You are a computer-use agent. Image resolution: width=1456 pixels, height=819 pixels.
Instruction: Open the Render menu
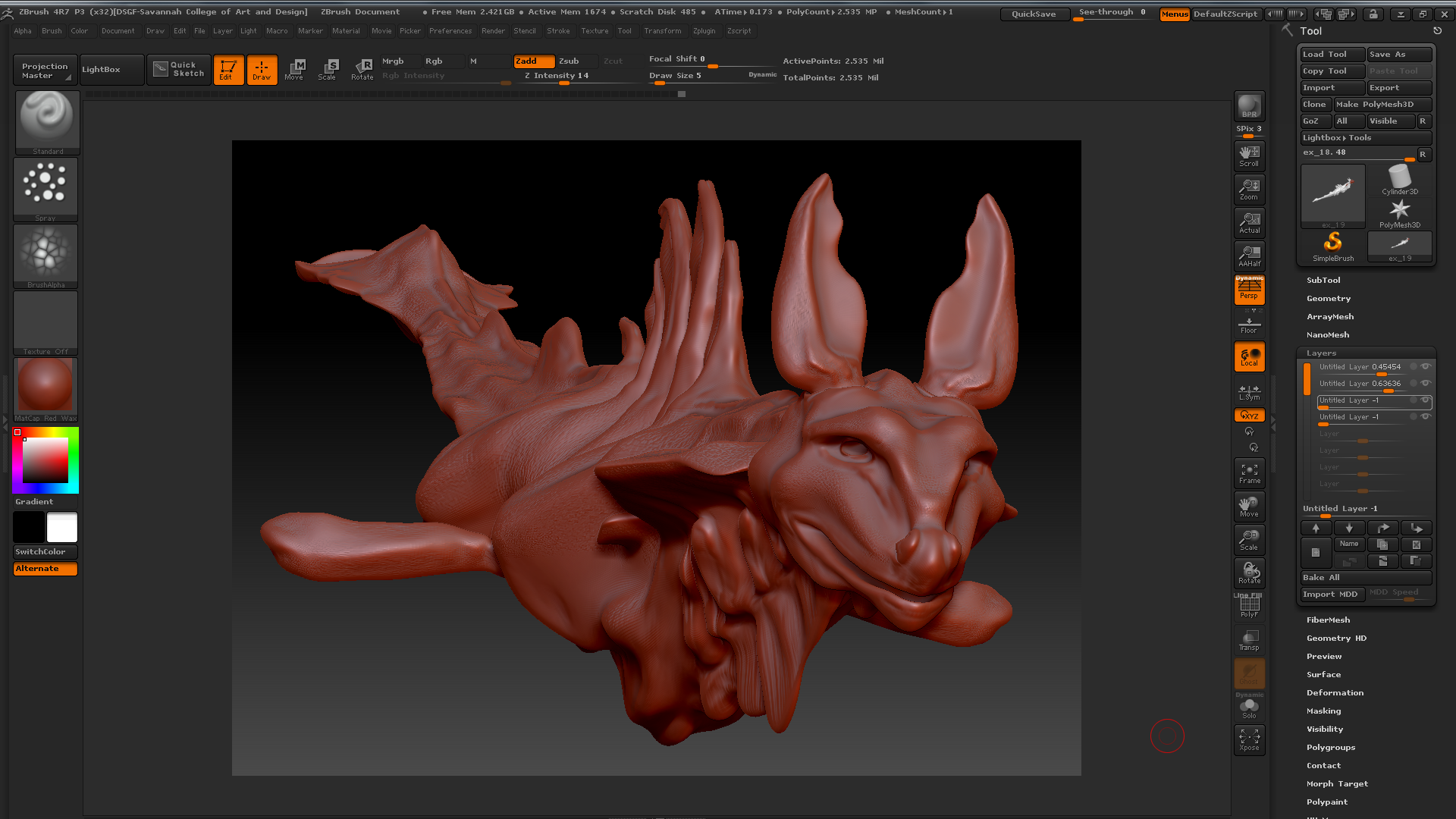point(493,31)
